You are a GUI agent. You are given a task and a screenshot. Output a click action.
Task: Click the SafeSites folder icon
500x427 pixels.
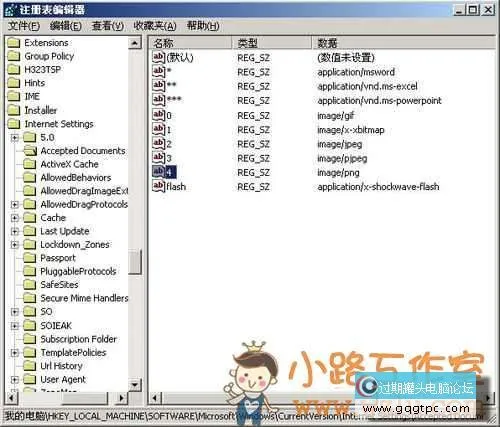[30, 285]
